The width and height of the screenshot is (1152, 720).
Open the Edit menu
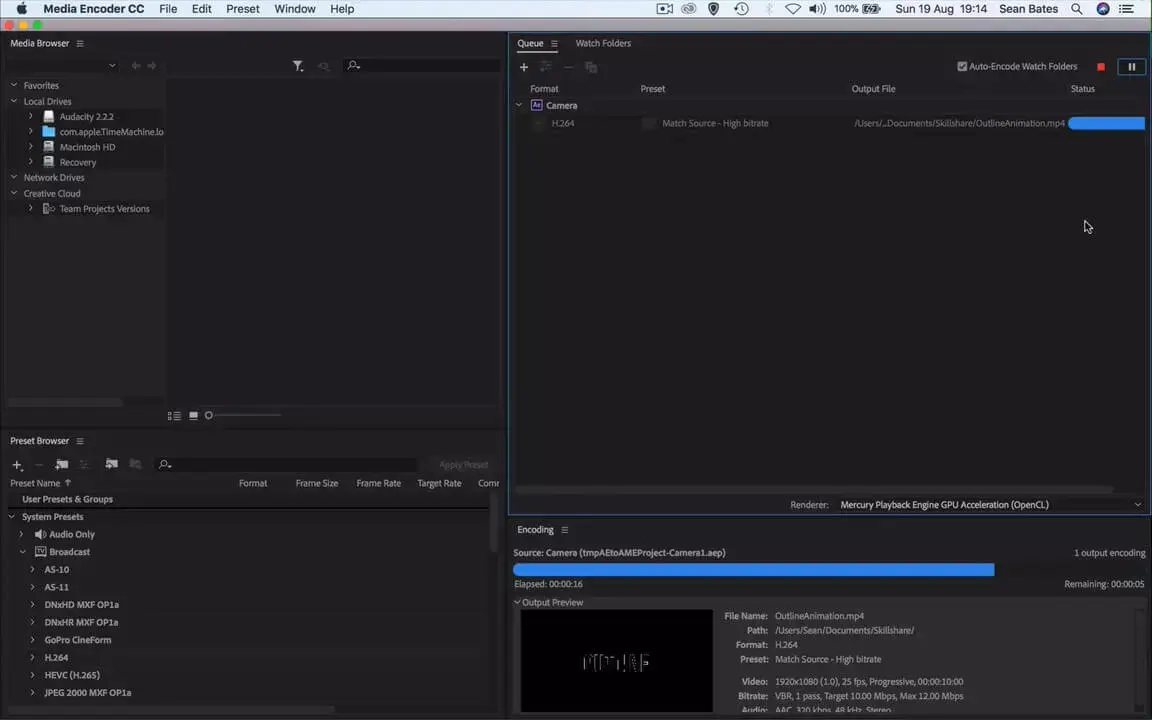201,9
